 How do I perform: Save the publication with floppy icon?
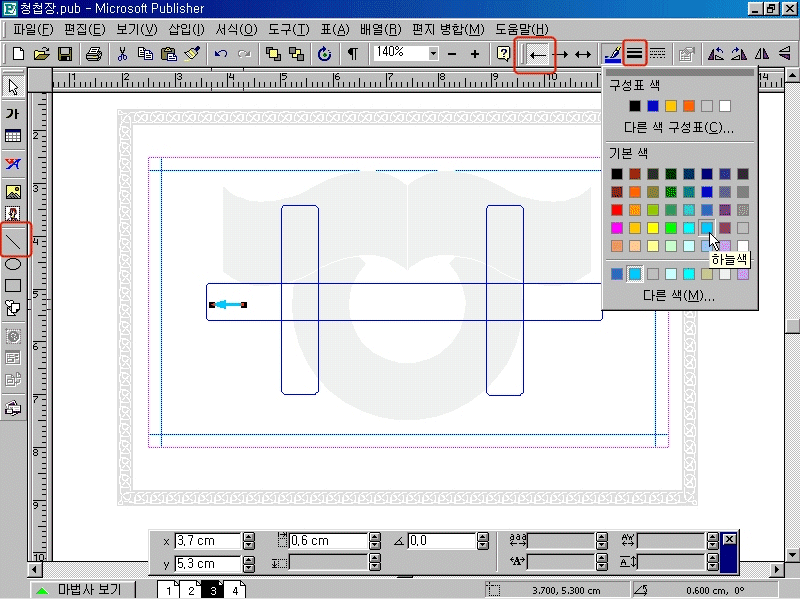(65, 54)
